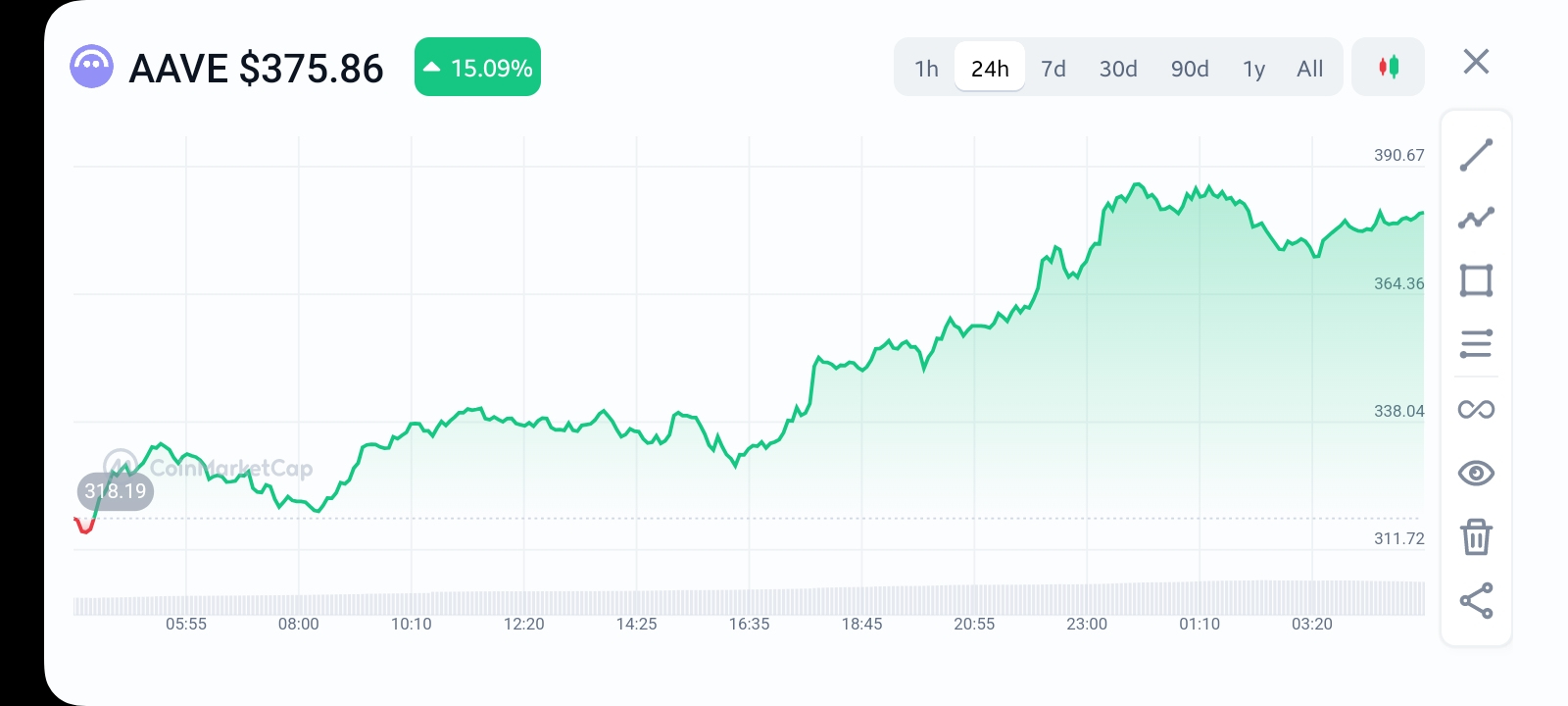
Task: Click the 16:35 time axis label
Action: [750, 624]
